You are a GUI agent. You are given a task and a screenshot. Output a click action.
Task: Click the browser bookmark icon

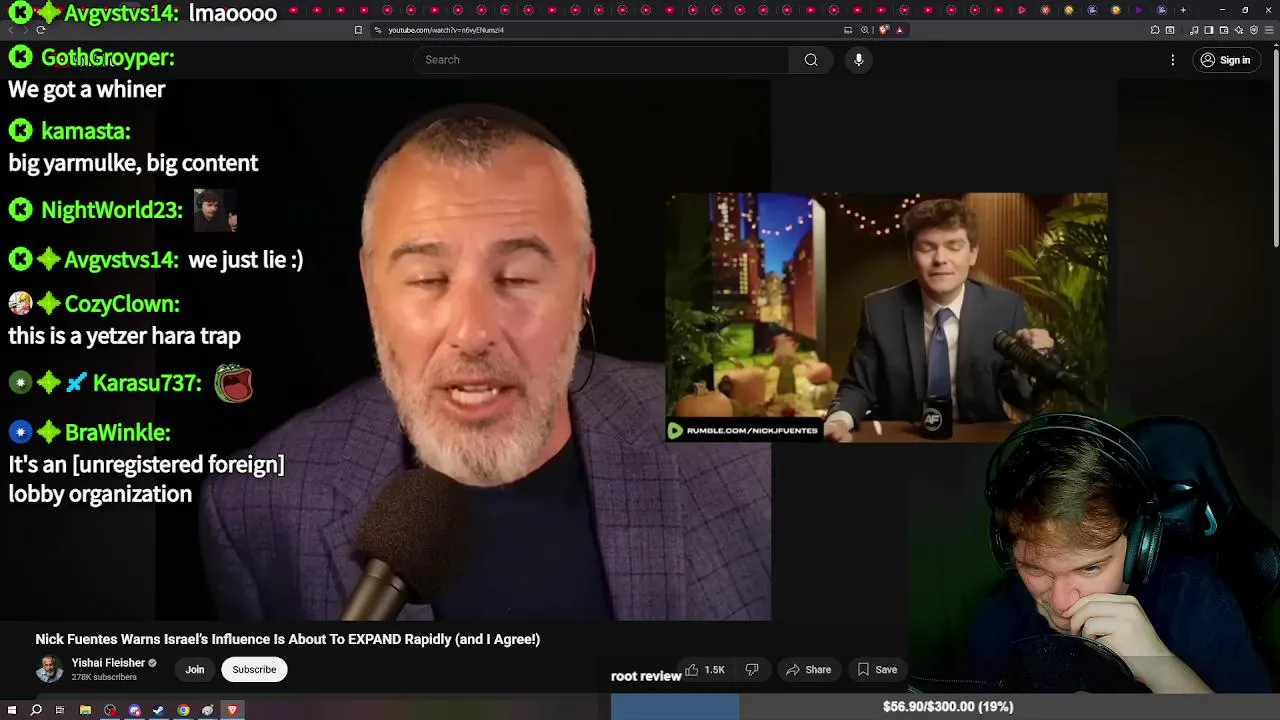358,30
